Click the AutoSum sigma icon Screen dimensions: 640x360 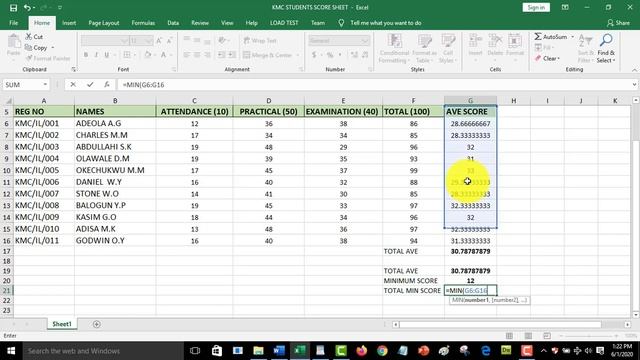[538, 37]
